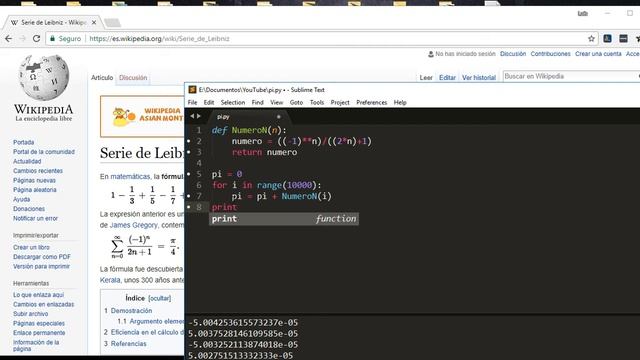Click Páginas nuevas sidebar link
Viewport: 640px width, 360px height.
click(x=34, y=180)
